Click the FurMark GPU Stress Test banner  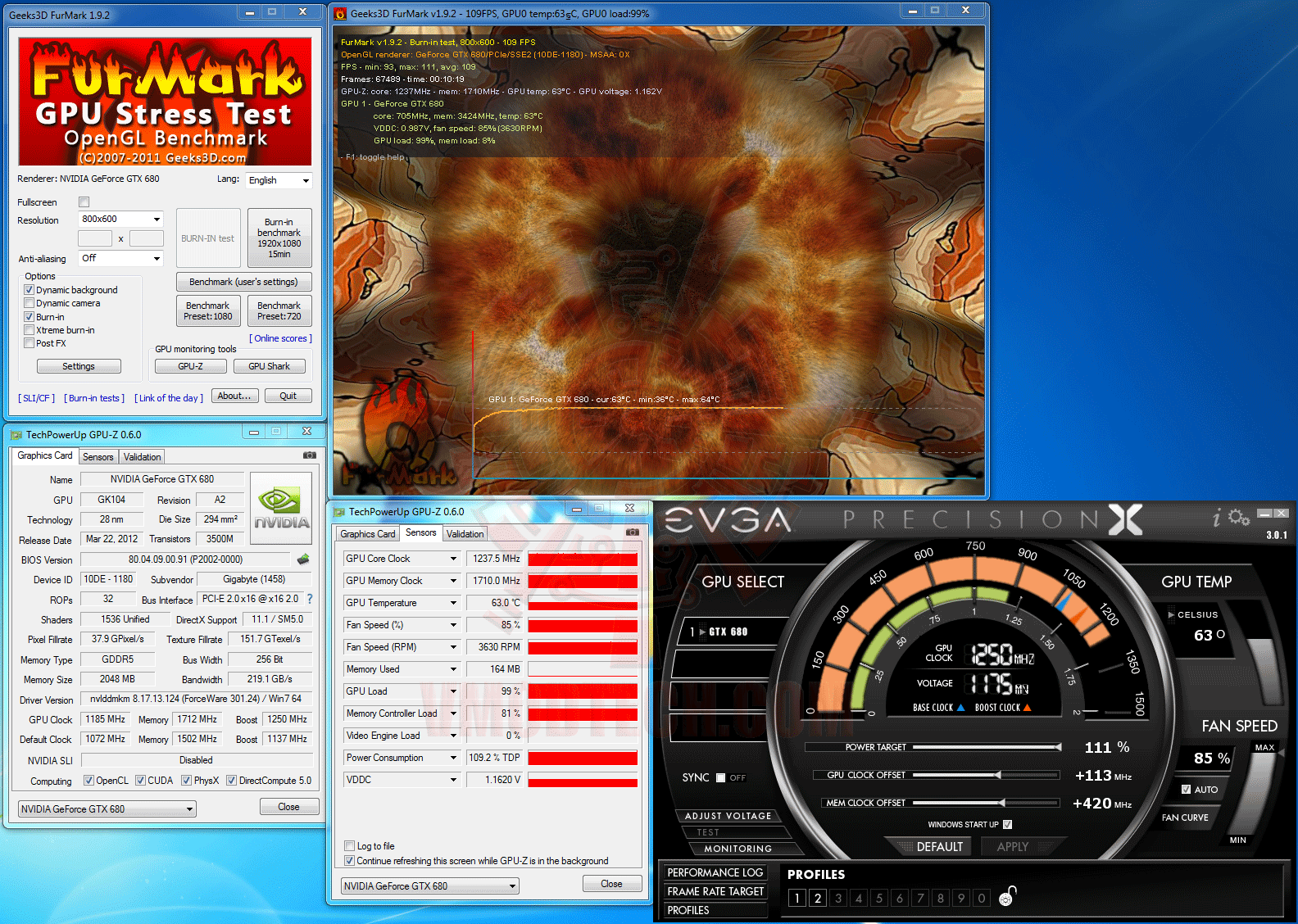point(165,102)
